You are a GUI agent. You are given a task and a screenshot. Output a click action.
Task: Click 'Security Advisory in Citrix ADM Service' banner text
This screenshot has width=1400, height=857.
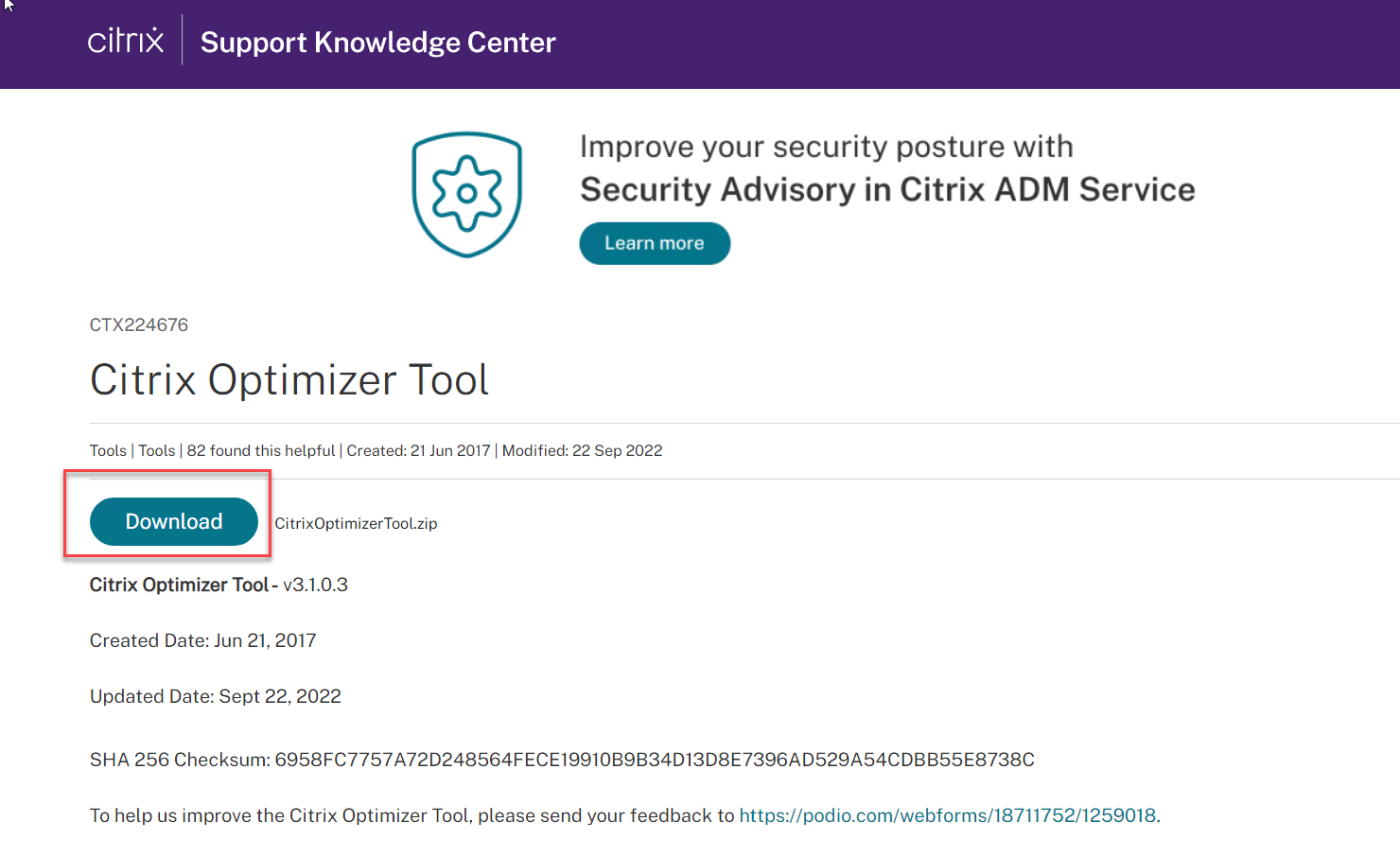[886, 190]
